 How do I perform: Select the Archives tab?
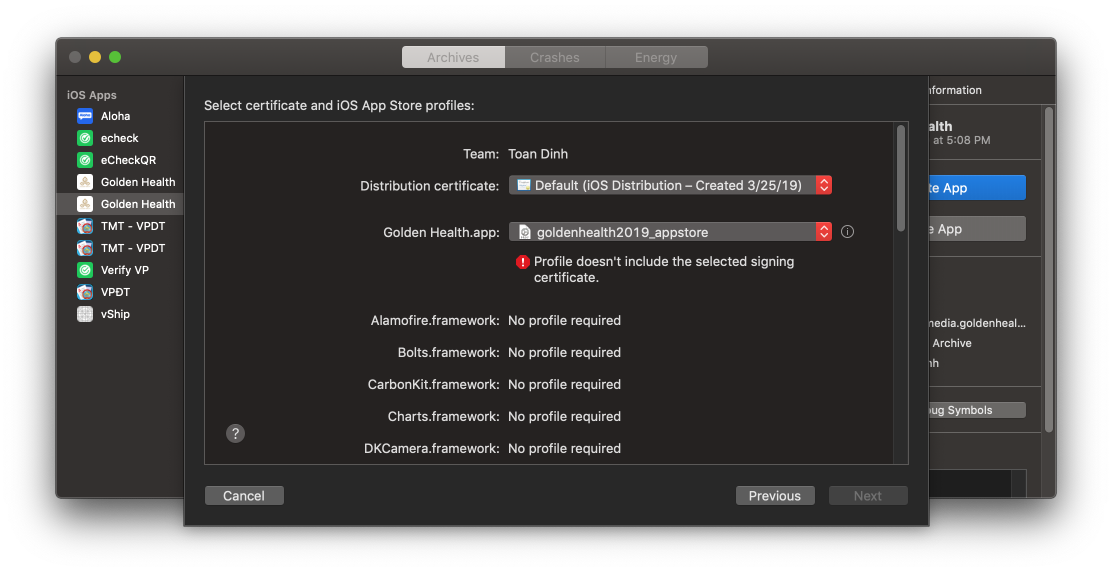453,58
